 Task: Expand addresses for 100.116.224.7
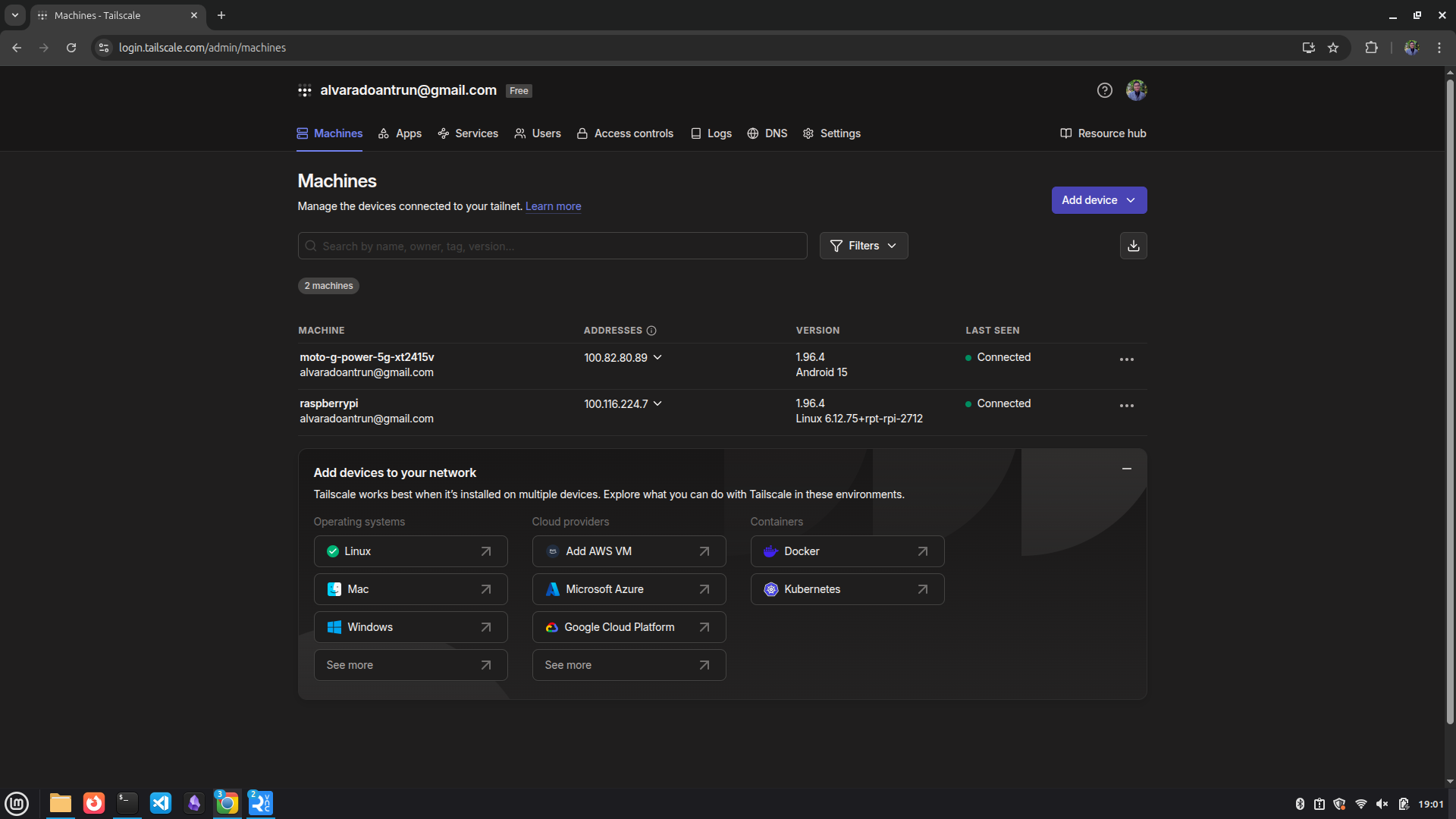pos(657,403)
